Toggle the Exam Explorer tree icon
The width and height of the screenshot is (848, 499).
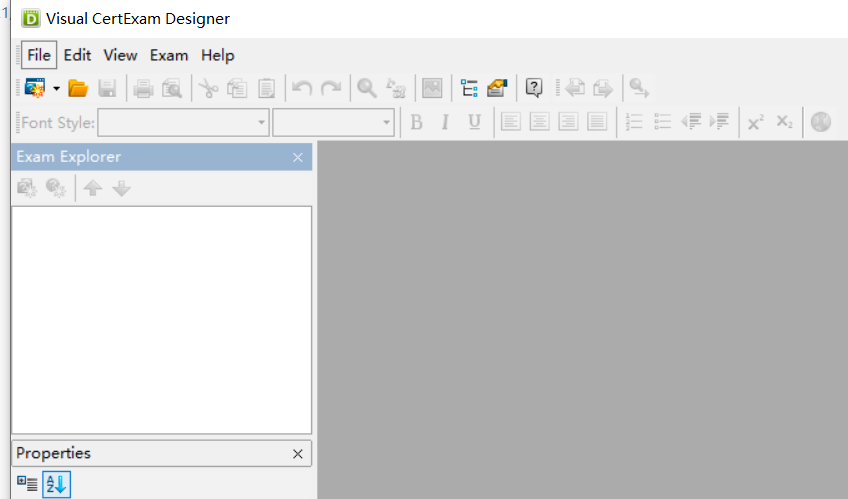pyautogui.click(x=469, y=88)
